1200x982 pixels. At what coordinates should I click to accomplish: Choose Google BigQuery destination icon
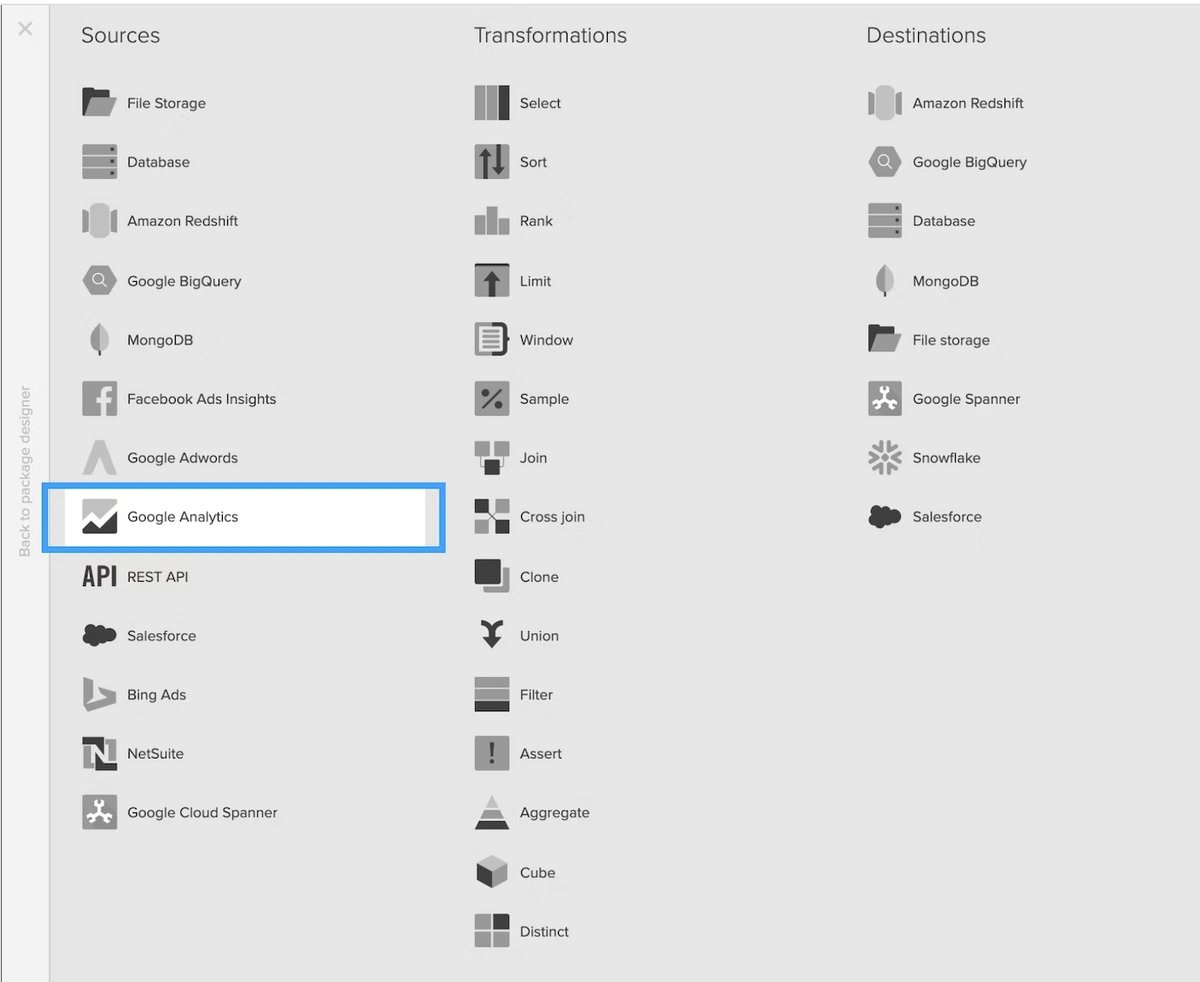pos(885,162)
